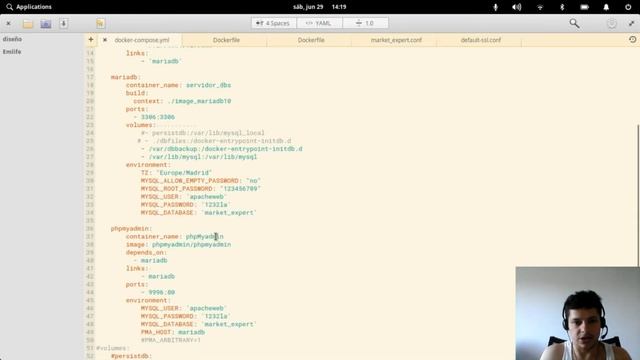This screenshot has height=360, width=640.
Task: Switch to the market_expert.conf tab
Action: pos(396,40)
